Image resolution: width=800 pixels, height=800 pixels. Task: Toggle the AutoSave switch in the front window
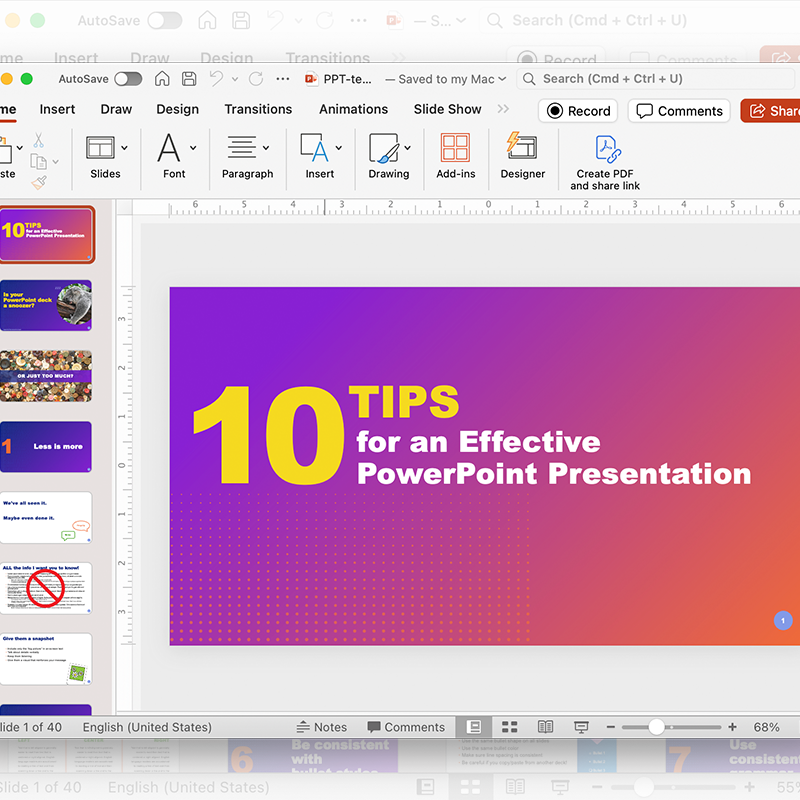click(128, 79)
